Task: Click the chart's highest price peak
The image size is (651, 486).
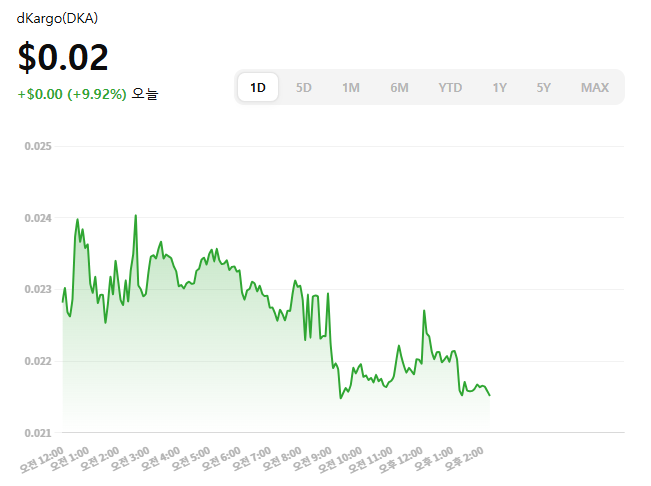Action: click(136, 215)
